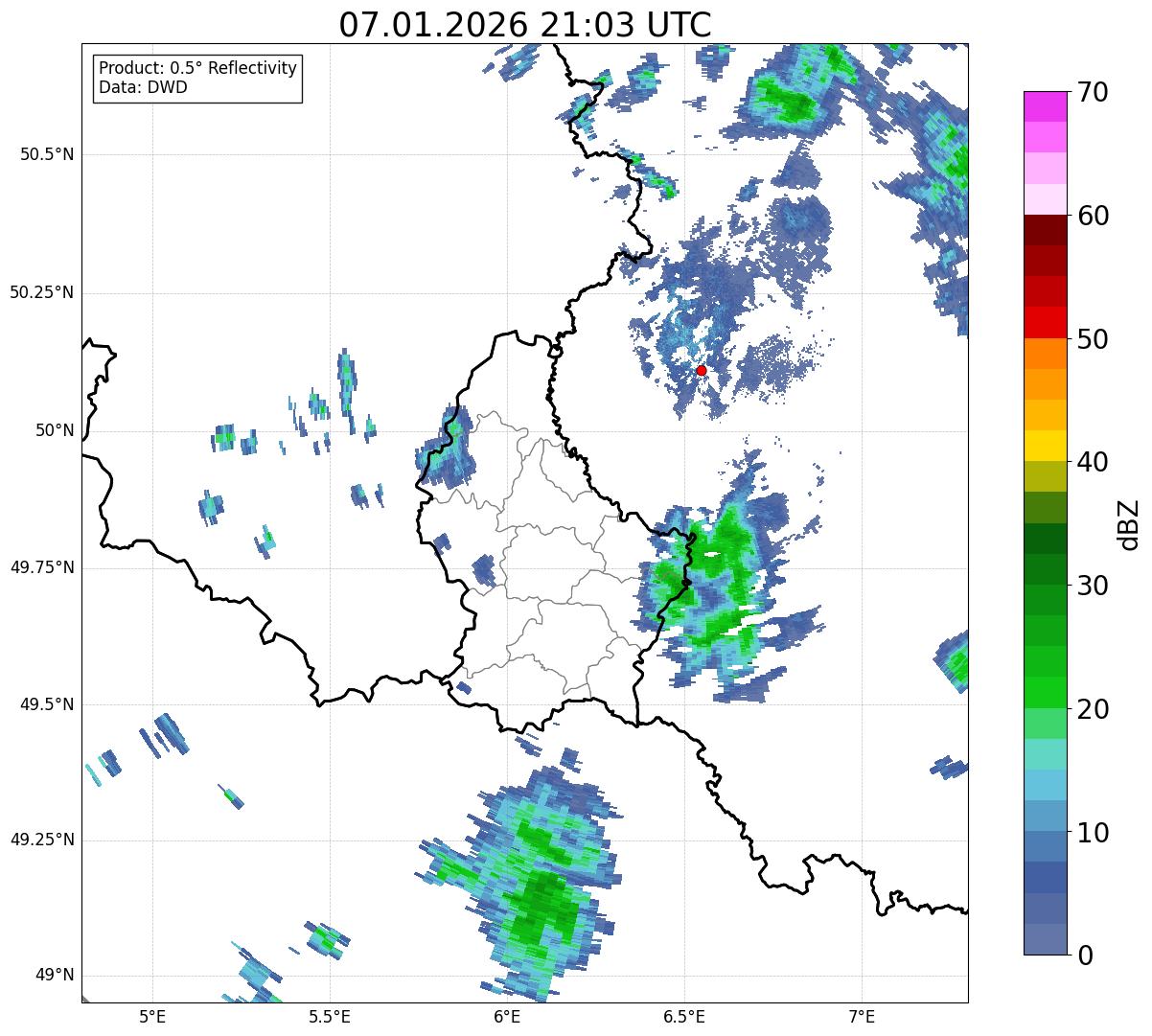Click the 'Product: 0.5° Reflectivity' legend text
This screenshot has height=1036, width=1152.
pos(198,69)
